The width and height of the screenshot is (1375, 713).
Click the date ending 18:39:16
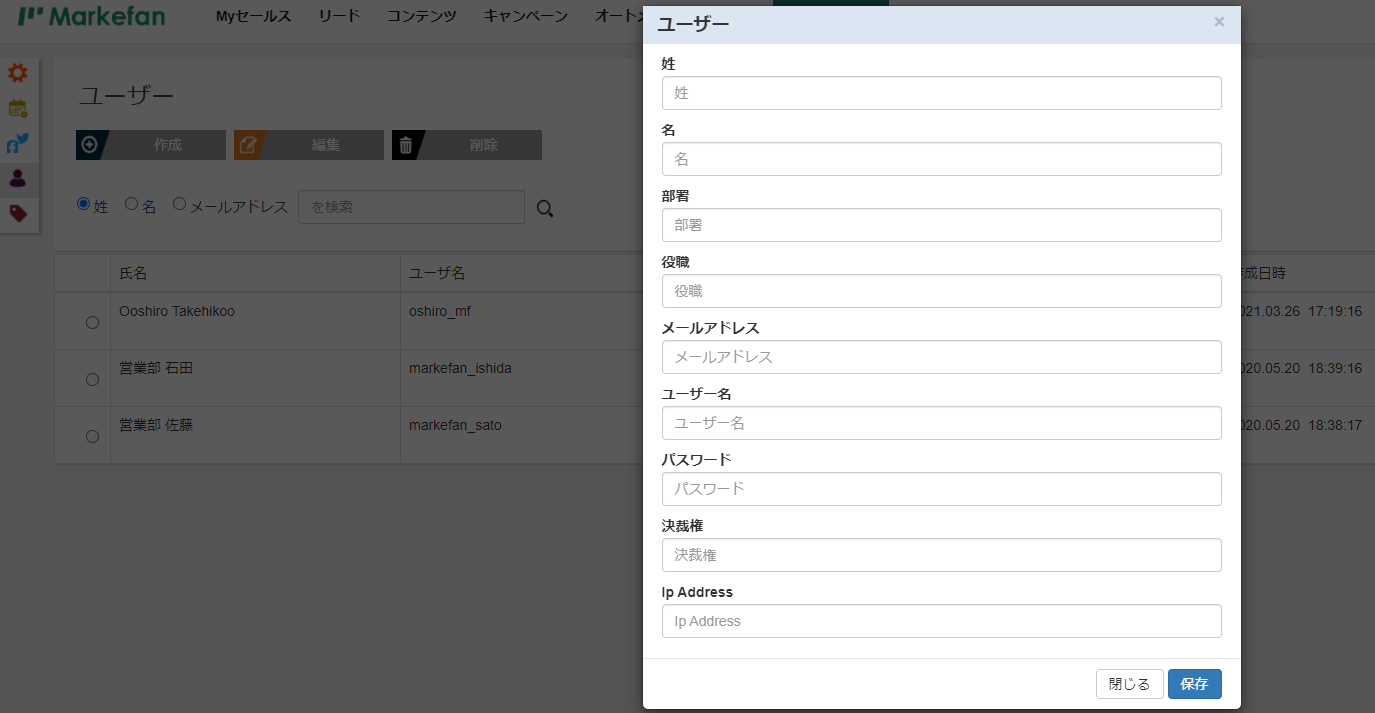(1302, 368)
